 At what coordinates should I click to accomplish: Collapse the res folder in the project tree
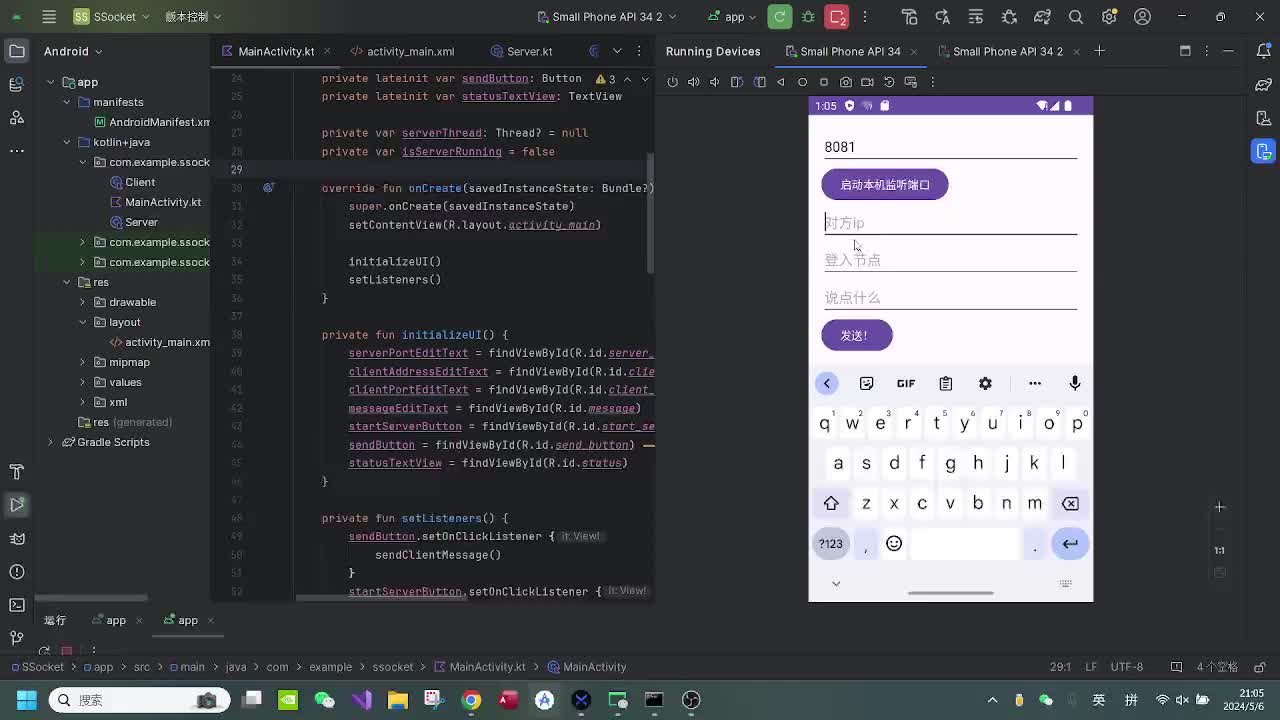[x=67, y=282]
